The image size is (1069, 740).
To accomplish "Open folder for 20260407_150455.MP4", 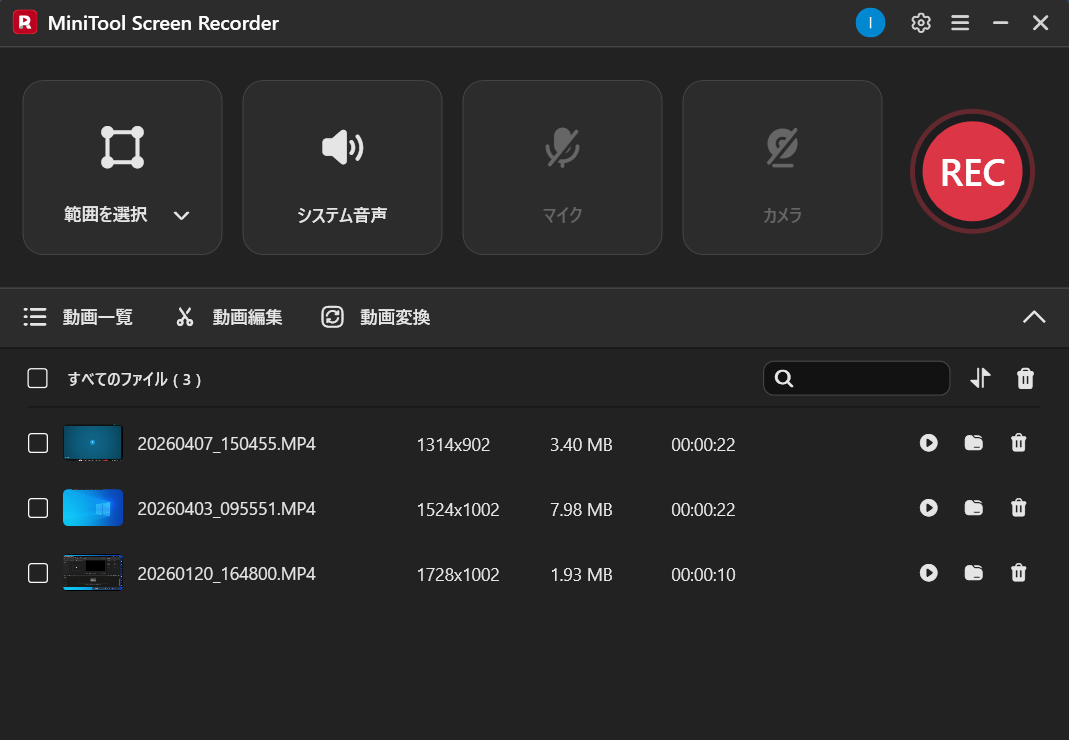I will pyautogui.click(x=974, y=443).
